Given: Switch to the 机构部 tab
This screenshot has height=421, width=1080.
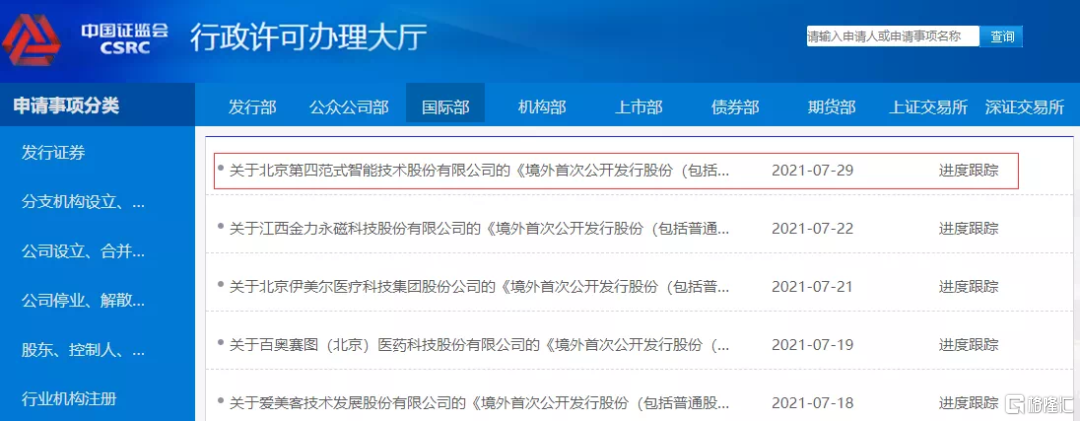Looking at the screenshot, I should pos(542,107).
